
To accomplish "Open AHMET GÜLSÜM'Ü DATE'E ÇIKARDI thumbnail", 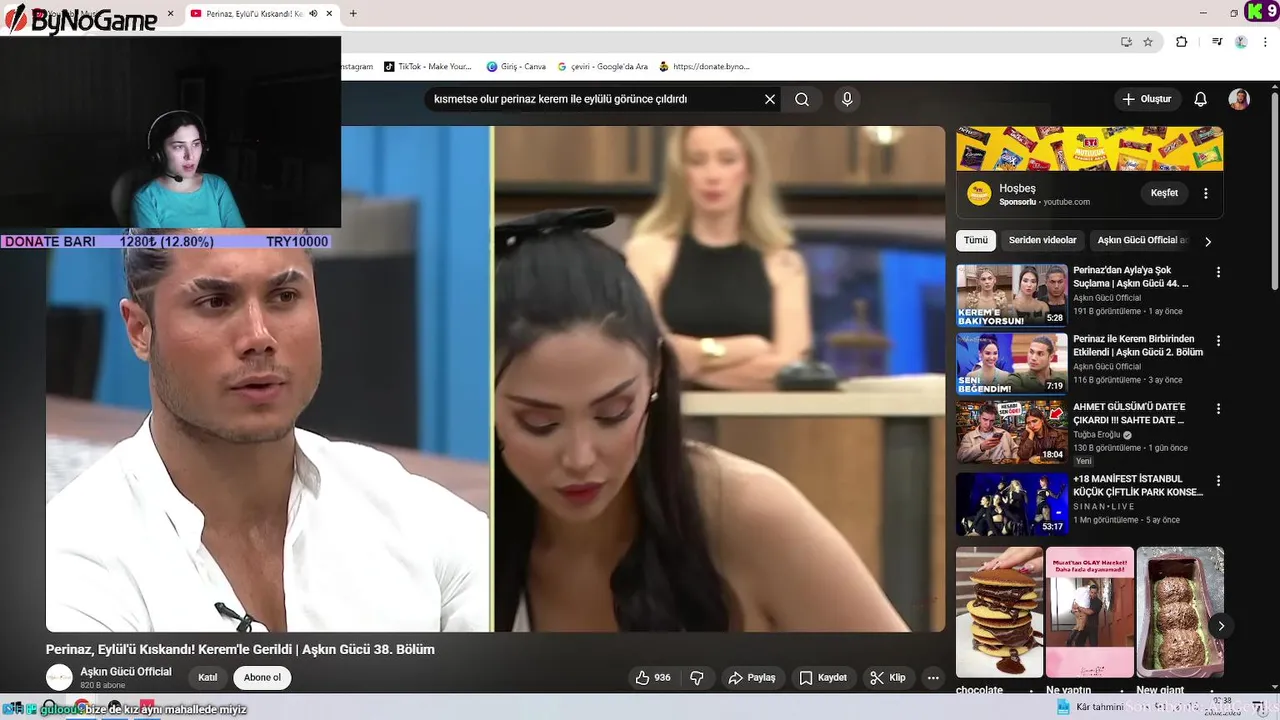I will [1012, 432].
